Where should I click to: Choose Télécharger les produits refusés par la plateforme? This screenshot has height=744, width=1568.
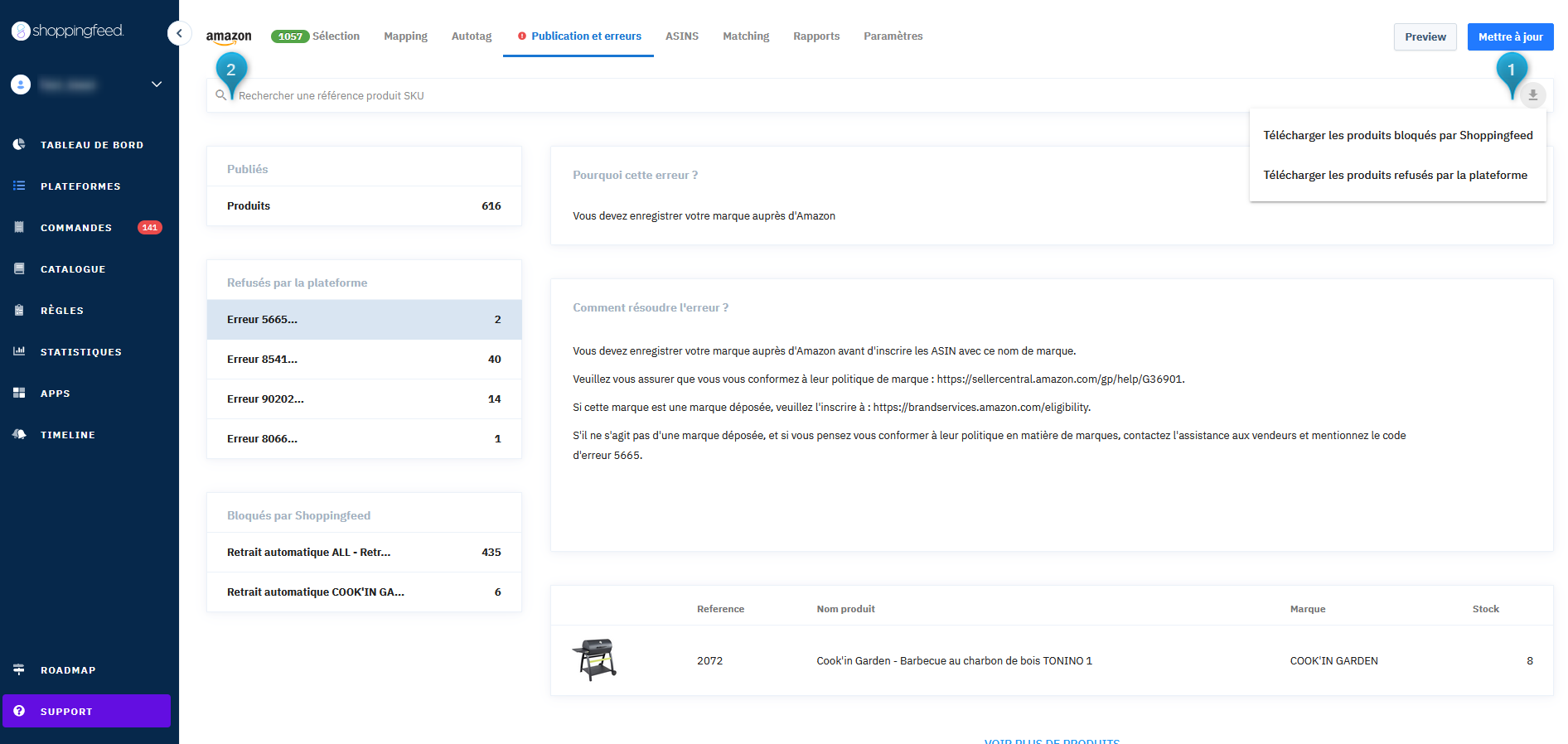1397,175
